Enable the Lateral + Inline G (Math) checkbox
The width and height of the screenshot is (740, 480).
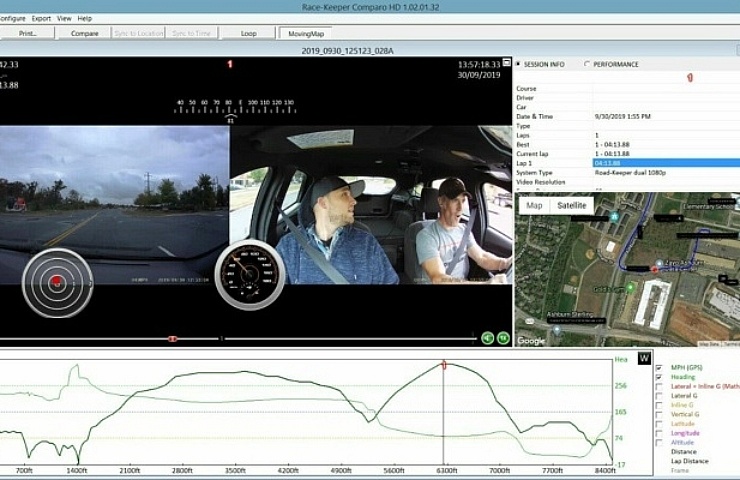(659, 387)
